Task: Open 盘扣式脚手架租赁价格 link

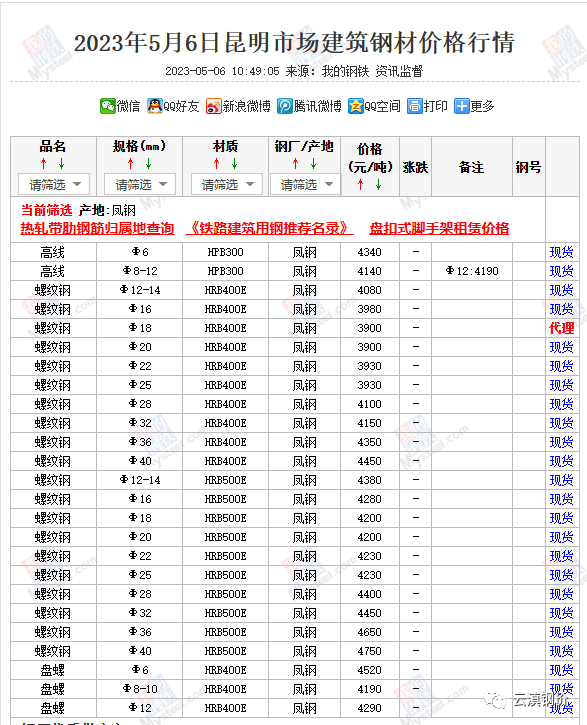Action: pos(440,228)
